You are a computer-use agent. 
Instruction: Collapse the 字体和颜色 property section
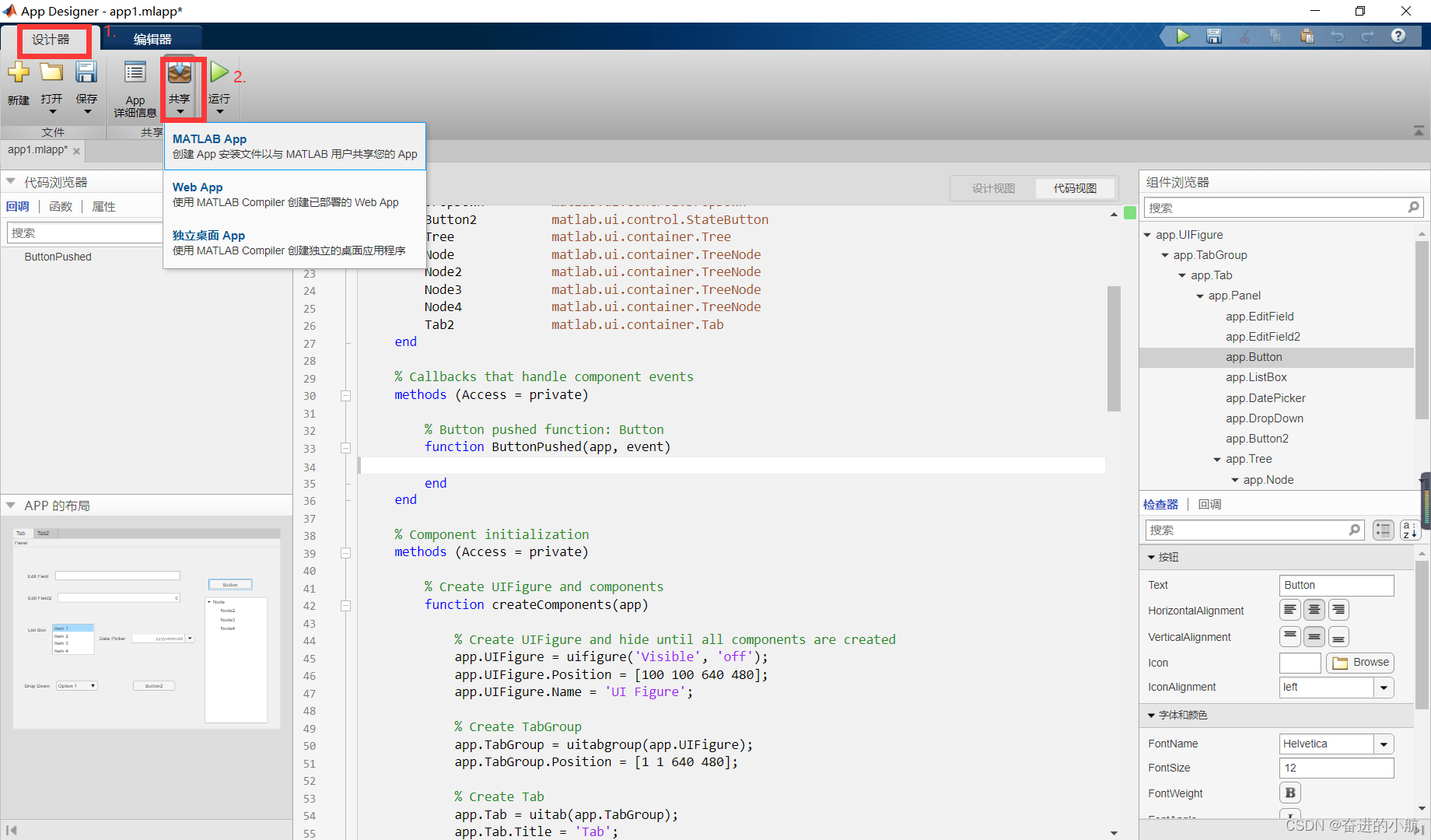[1152, 716]
